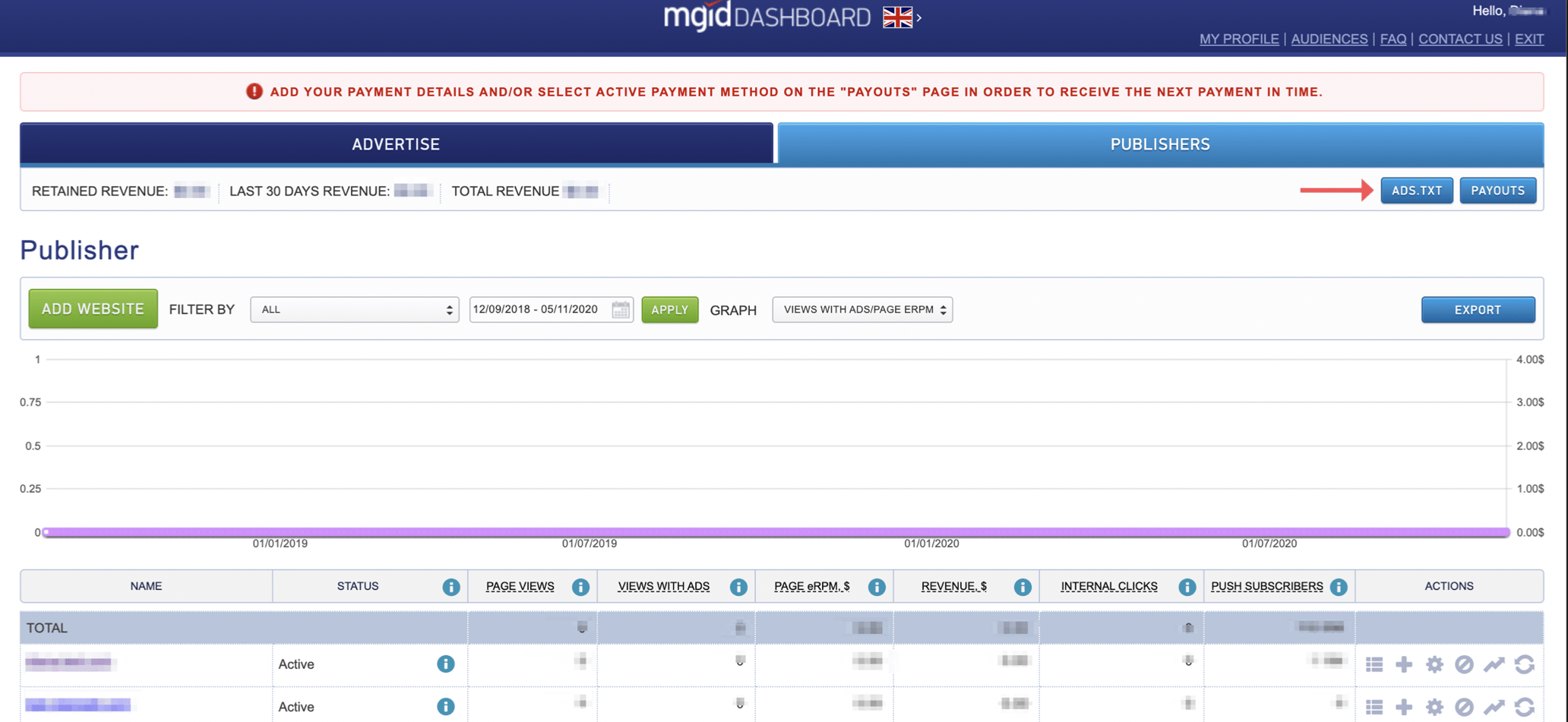Select the PUBLISHERS tab
1568x722 pixels.
point(1159,143)
